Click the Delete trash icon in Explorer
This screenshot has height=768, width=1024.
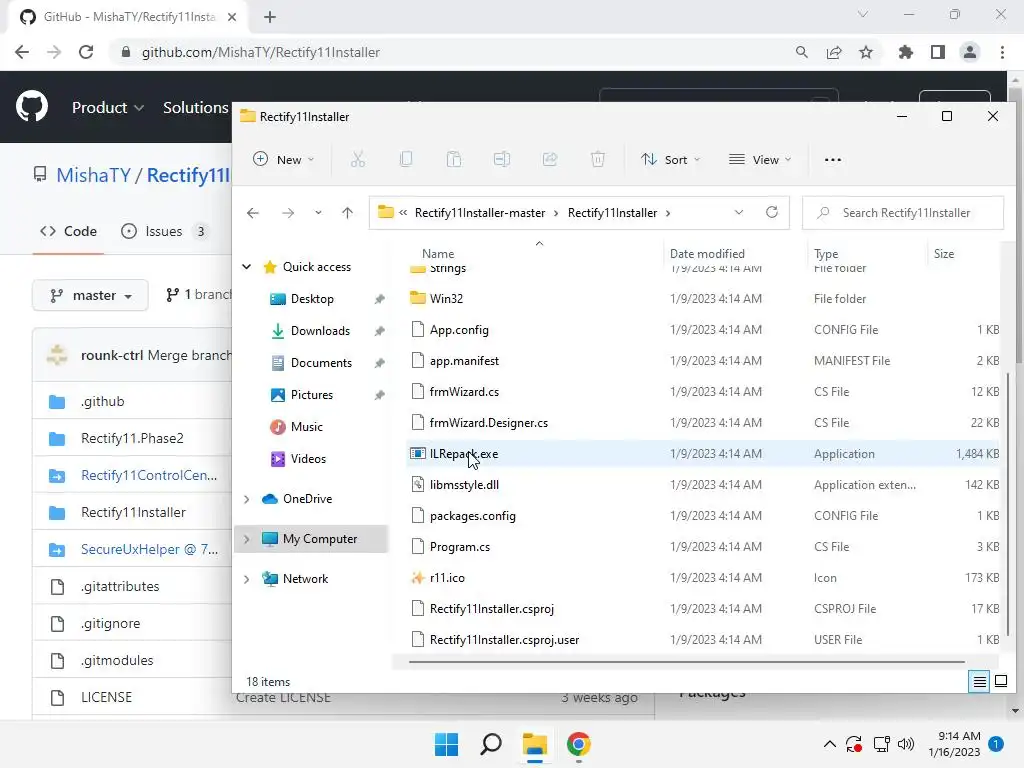pyautogui.click(x=598, y=159)
